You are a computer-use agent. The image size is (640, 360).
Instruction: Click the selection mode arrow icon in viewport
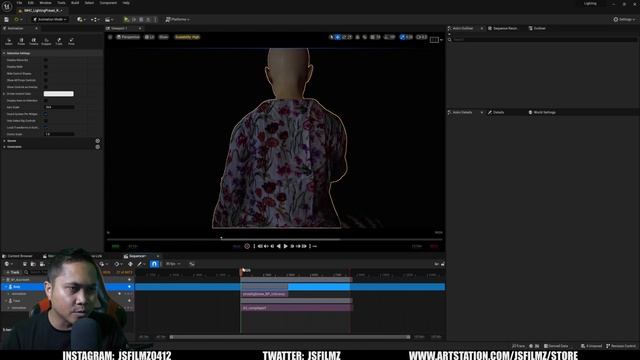tap(332, 37)
